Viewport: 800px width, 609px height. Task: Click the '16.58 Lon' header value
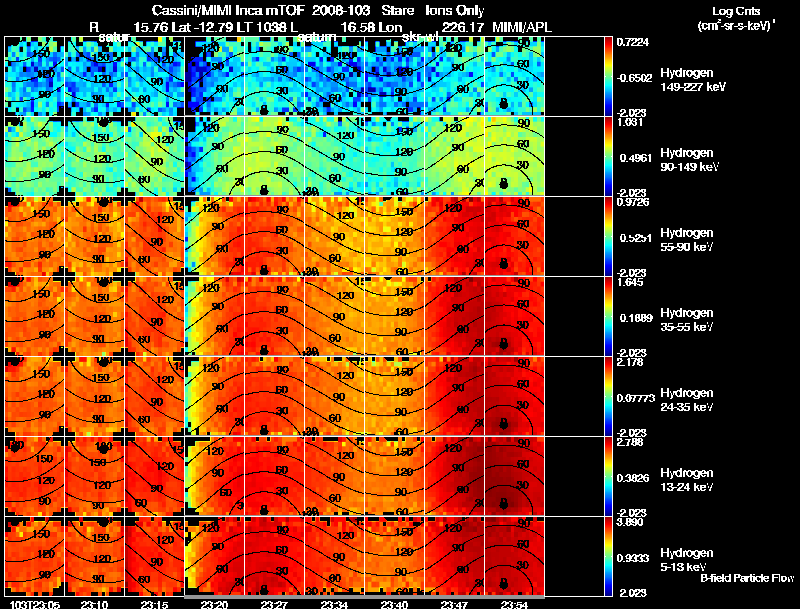click(371, 27)
